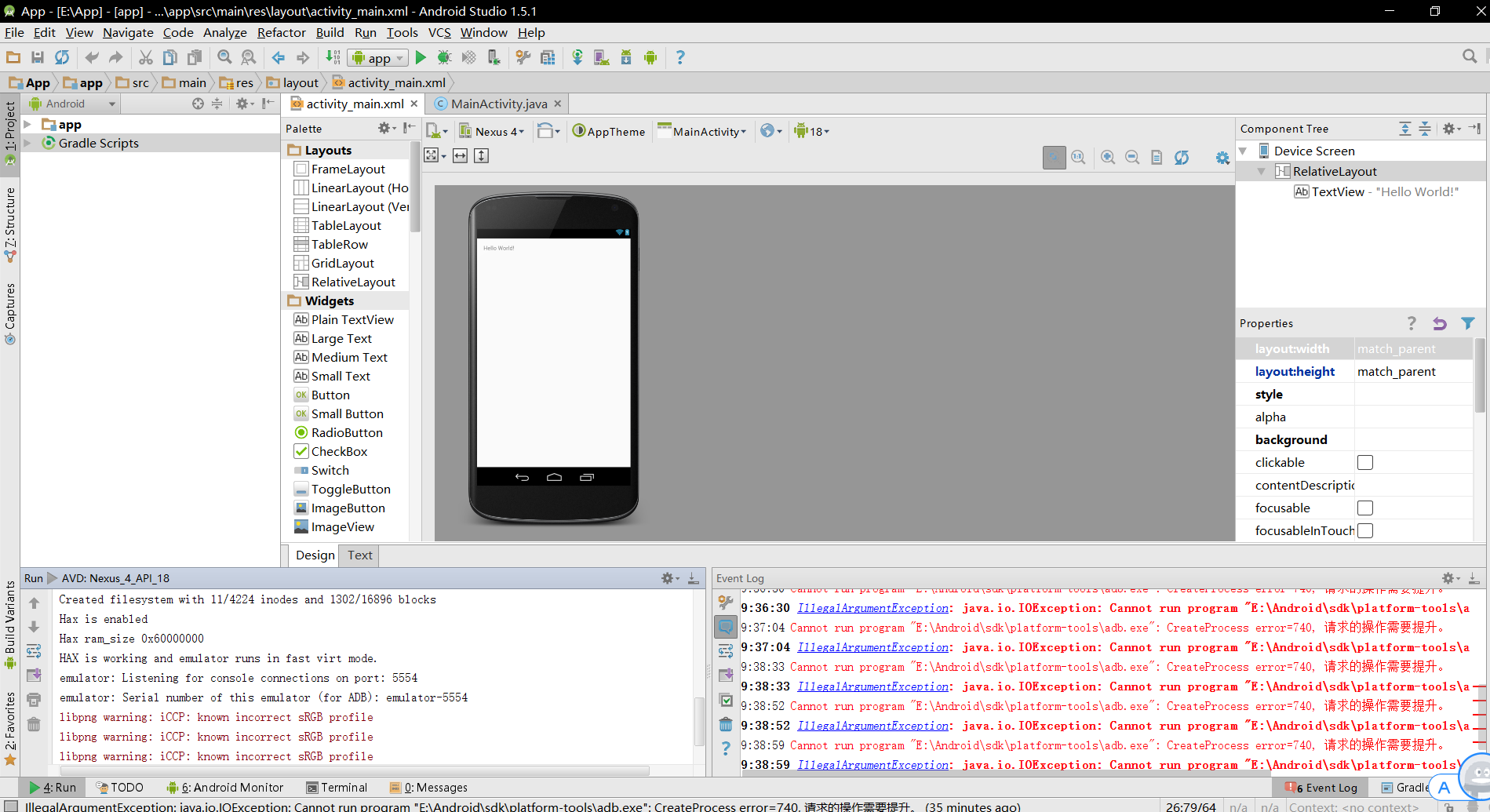Click the layout:height value field
The image size is (1490, 812).
pyautogui.click(x=1414, y=372)
